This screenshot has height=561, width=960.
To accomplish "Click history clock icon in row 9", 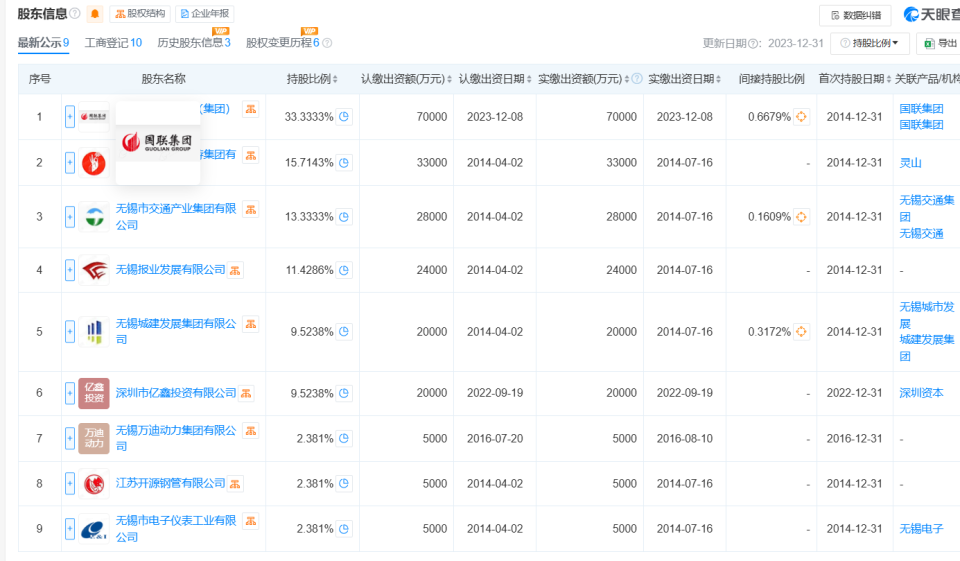I will [x=344, y=529].
